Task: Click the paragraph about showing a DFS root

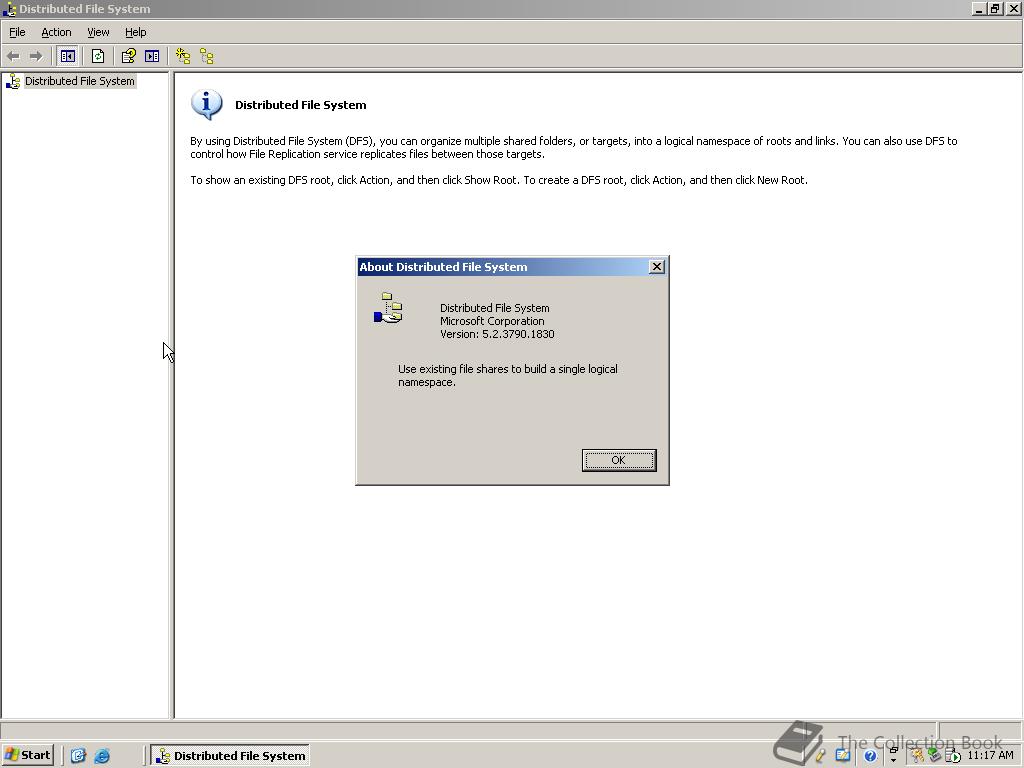Action: (499, 180)
